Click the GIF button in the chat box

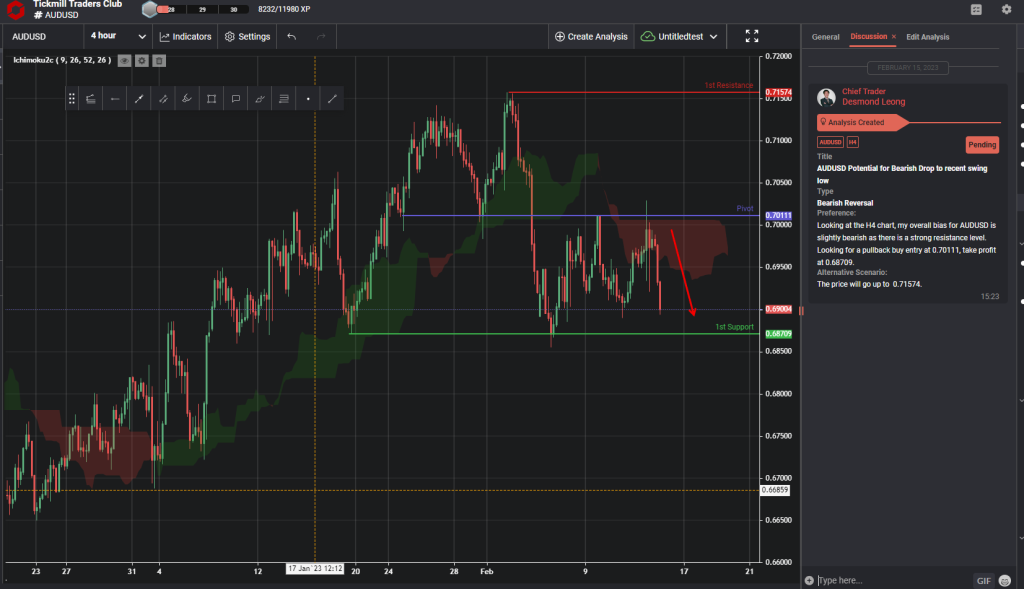(983, 580)
